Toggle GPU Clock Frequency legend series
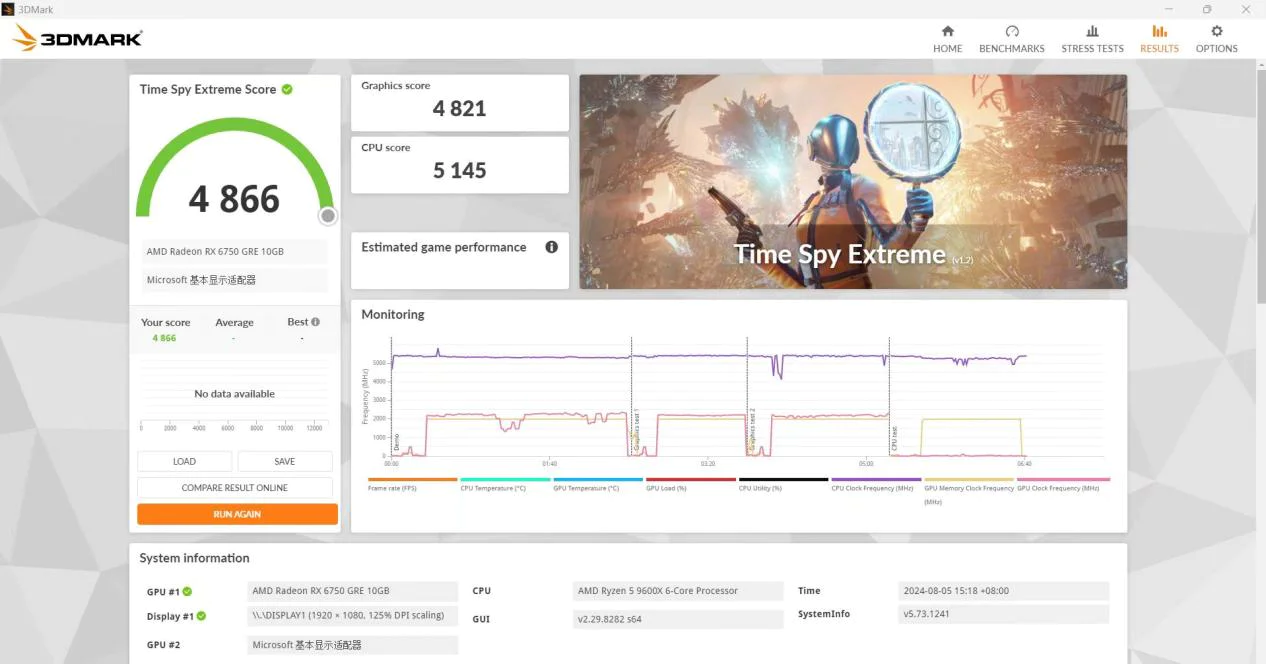This screenshot has width=1266, height=664. click(1062, 484)
